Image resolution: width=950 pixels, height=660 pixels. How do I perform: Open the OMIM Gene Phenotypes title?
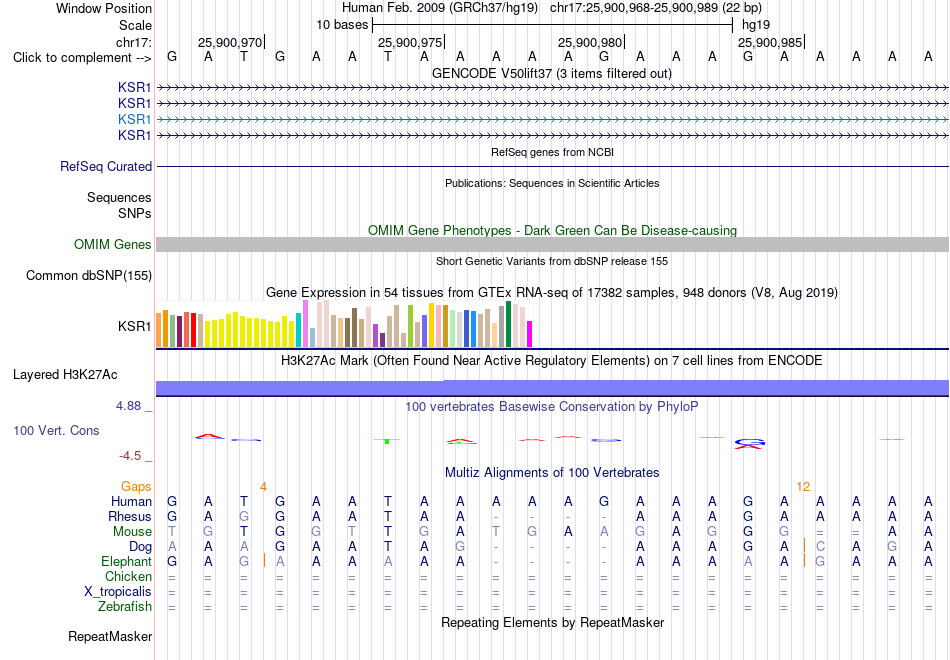553,230
